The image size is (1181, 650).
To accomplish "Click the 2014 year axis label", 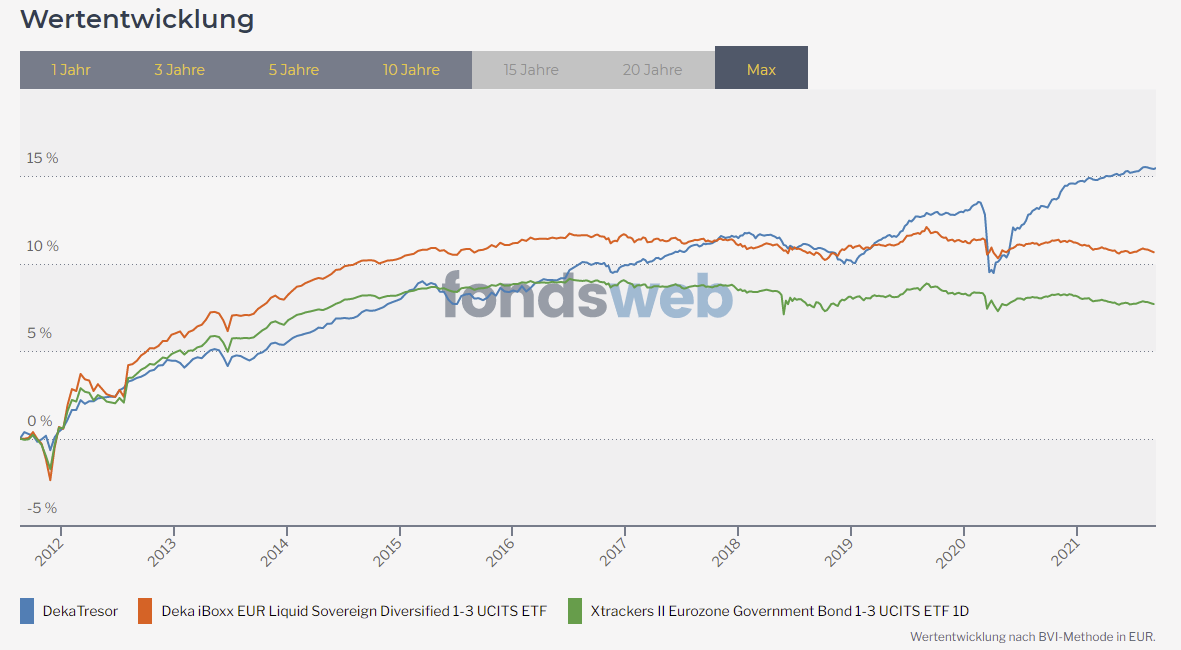I will [x=275, y=552].
